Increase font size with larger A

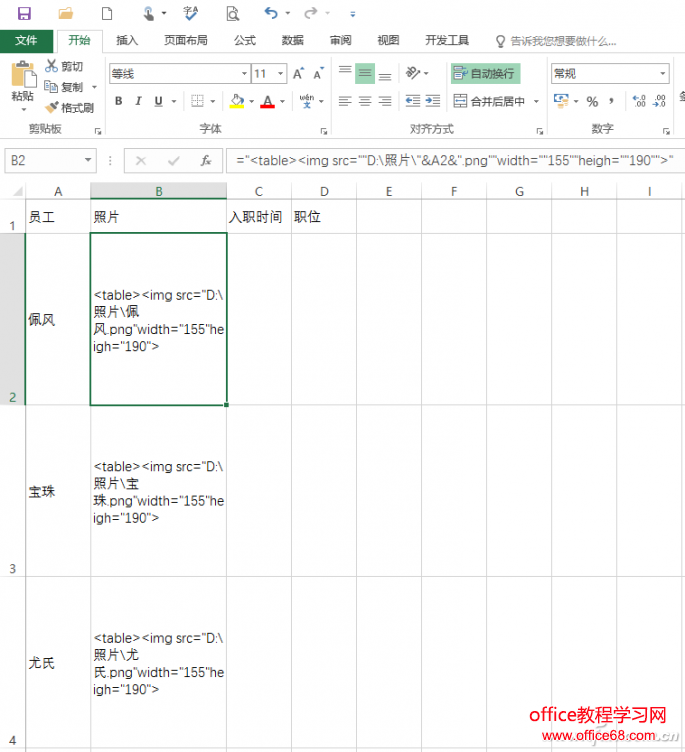[x=298, y=73]
